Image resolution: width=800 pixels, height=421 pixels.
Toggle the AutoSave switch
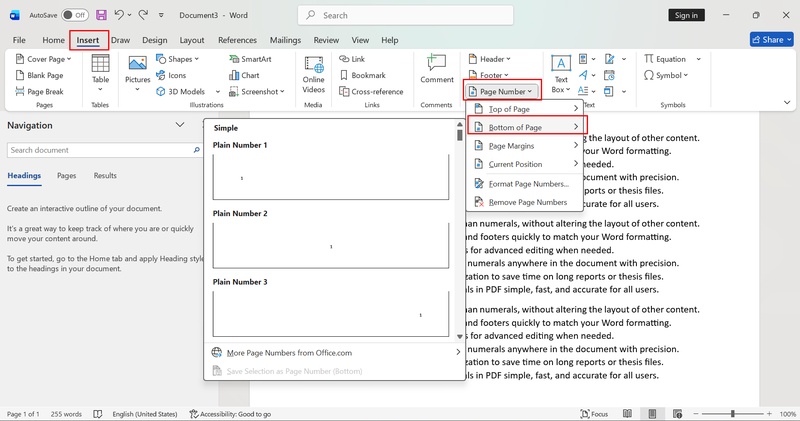click(x=74, y=15)
